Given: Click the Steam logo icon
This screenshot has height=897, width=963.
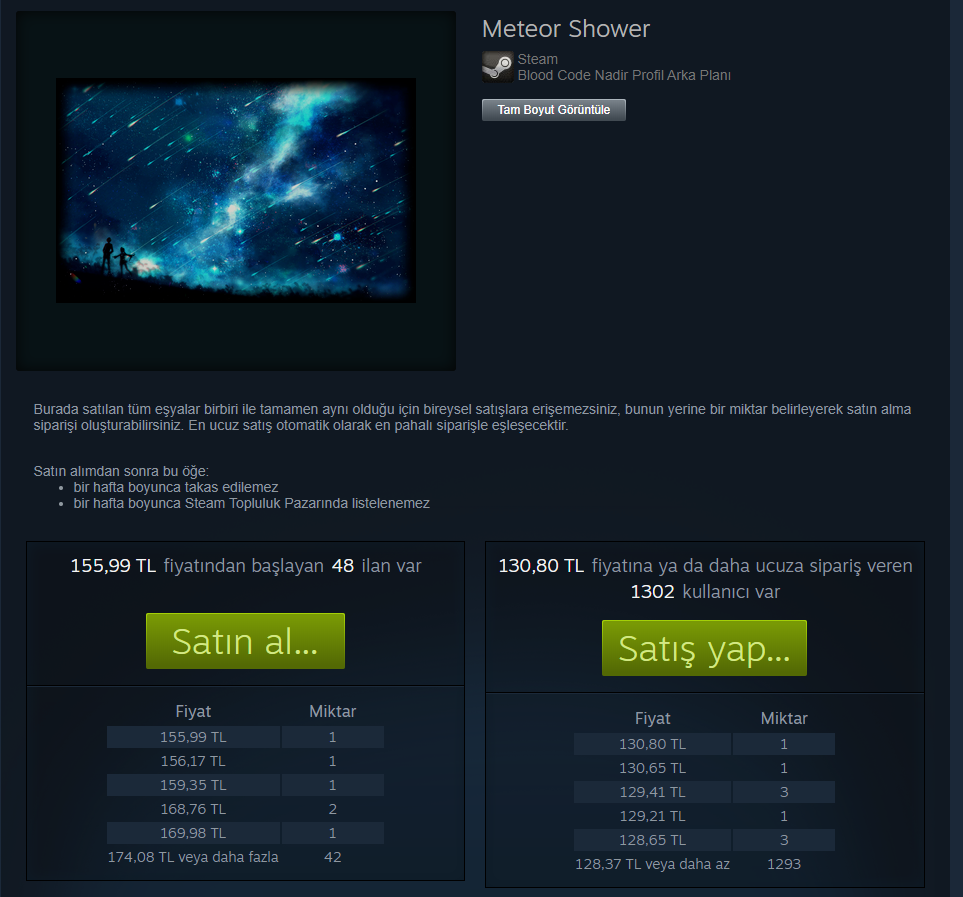Looking at the screenshot, I should click(x=497, y=67).
